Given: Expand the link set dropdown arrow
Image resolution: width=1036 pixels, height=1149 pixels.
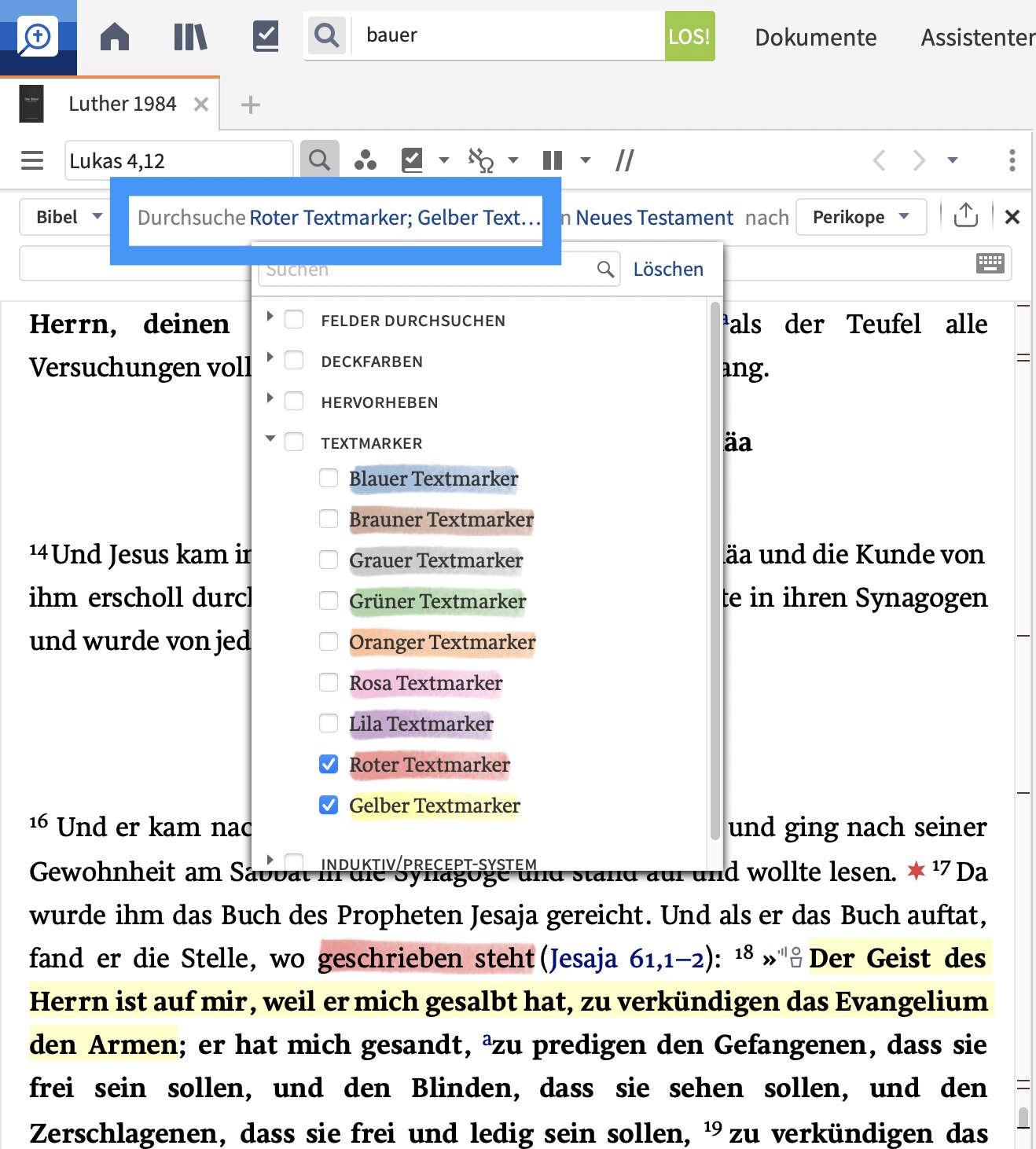Looking at the screenshot, I should 513,160.
